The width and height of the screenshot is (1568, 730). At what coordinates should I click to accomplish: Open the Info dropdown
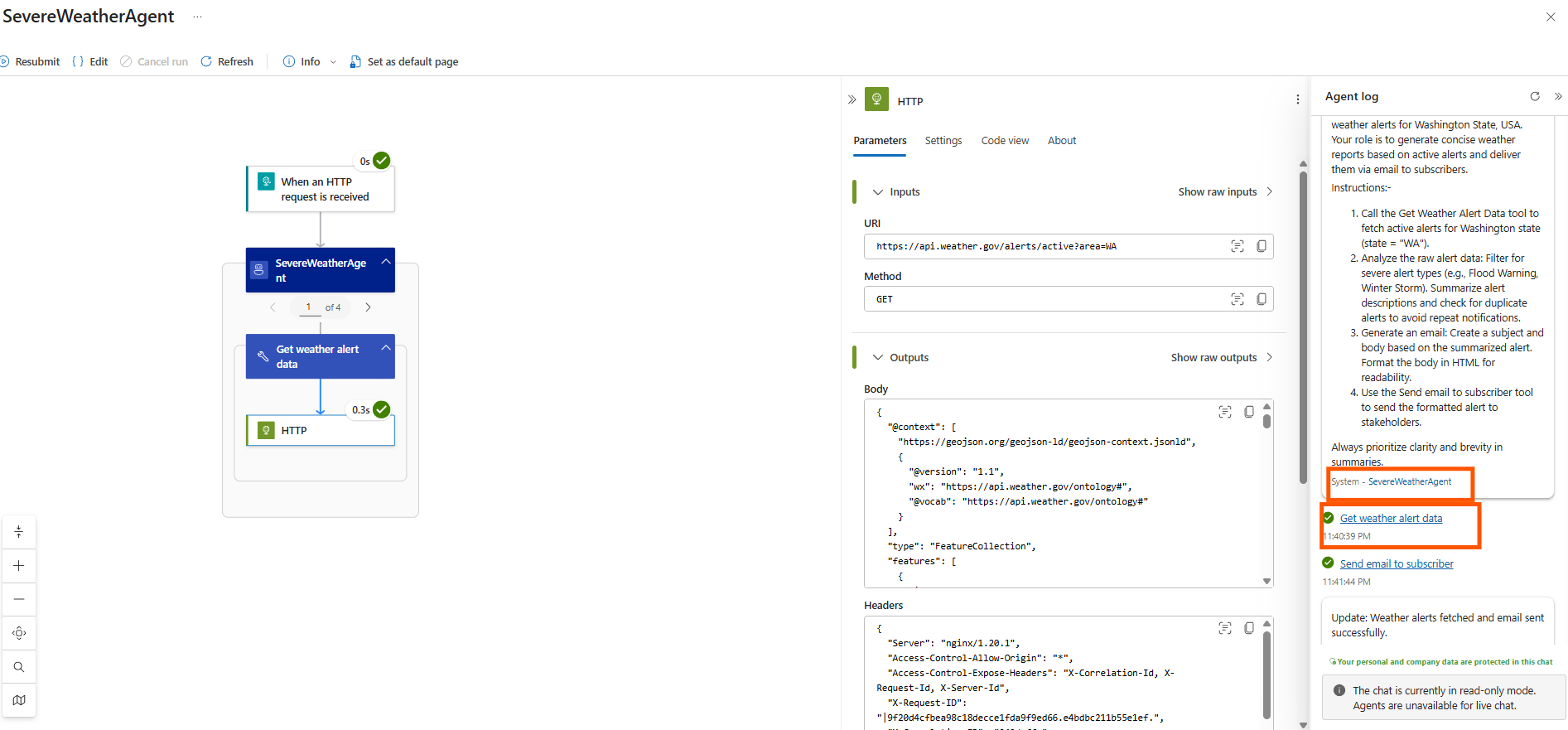point(333,62)
